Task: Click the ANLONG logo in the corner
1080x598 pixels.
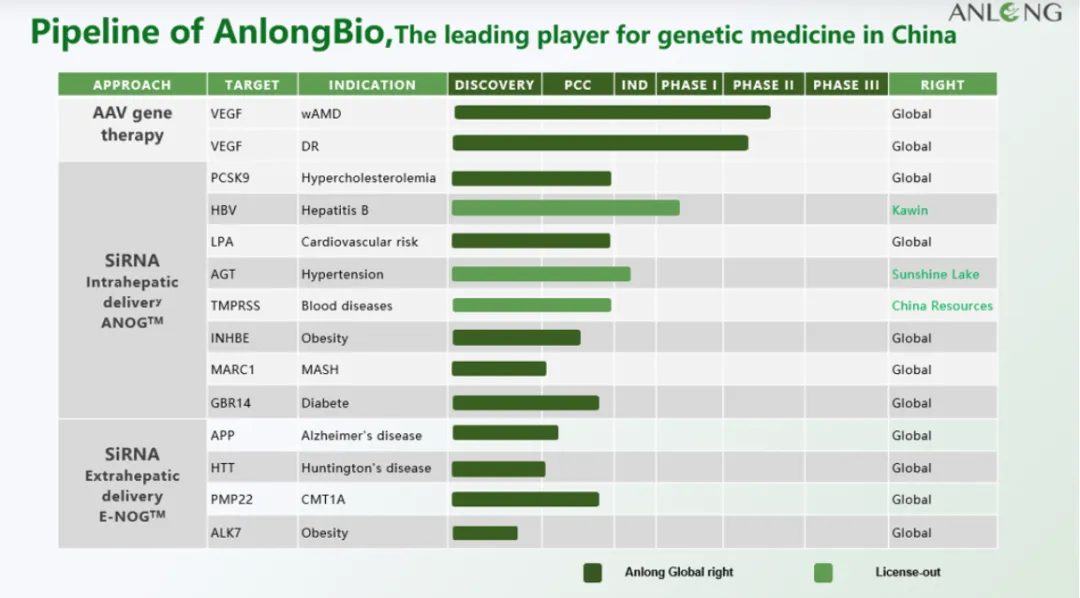Action: click(x=1004, y=13)
